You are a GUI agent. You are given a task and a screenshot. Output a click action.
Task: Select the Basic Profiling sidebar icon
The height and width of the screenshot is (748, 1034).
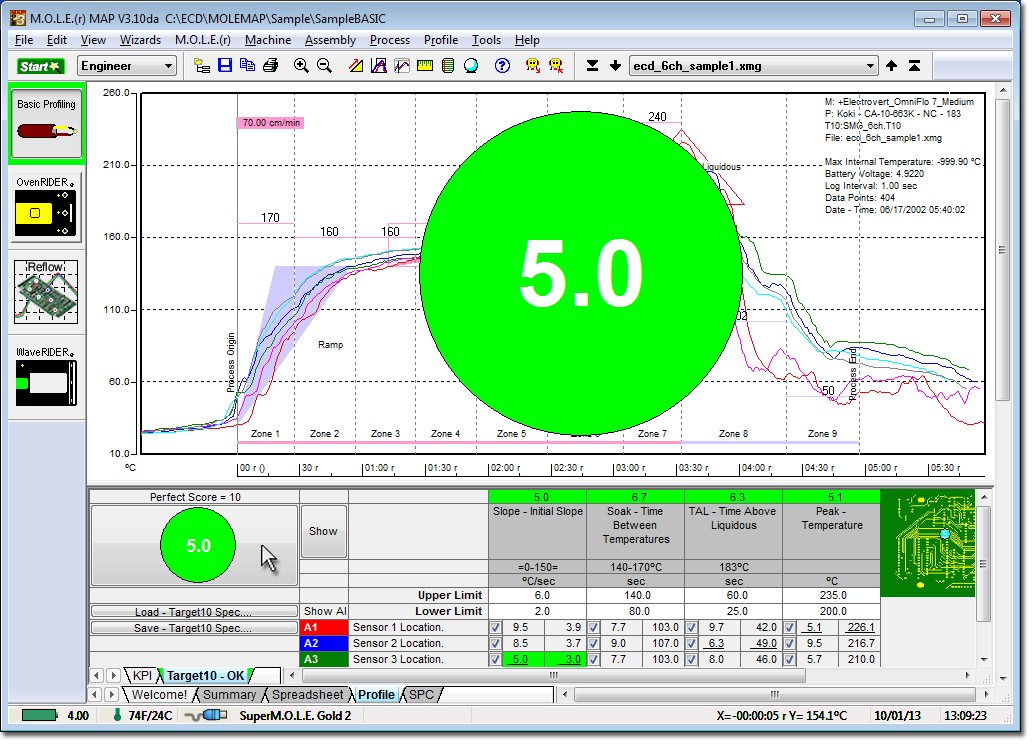[x=46, y=125]
